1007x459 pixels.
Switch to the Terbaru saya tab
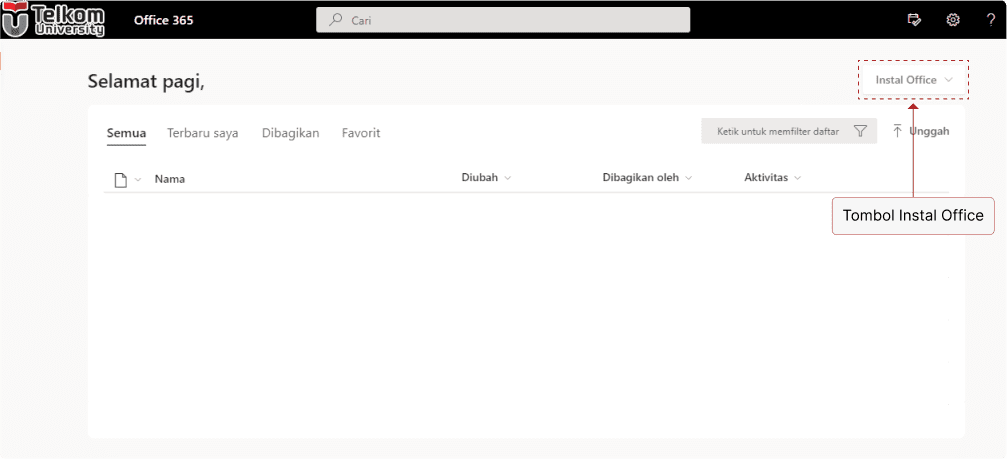pos(202,133)
